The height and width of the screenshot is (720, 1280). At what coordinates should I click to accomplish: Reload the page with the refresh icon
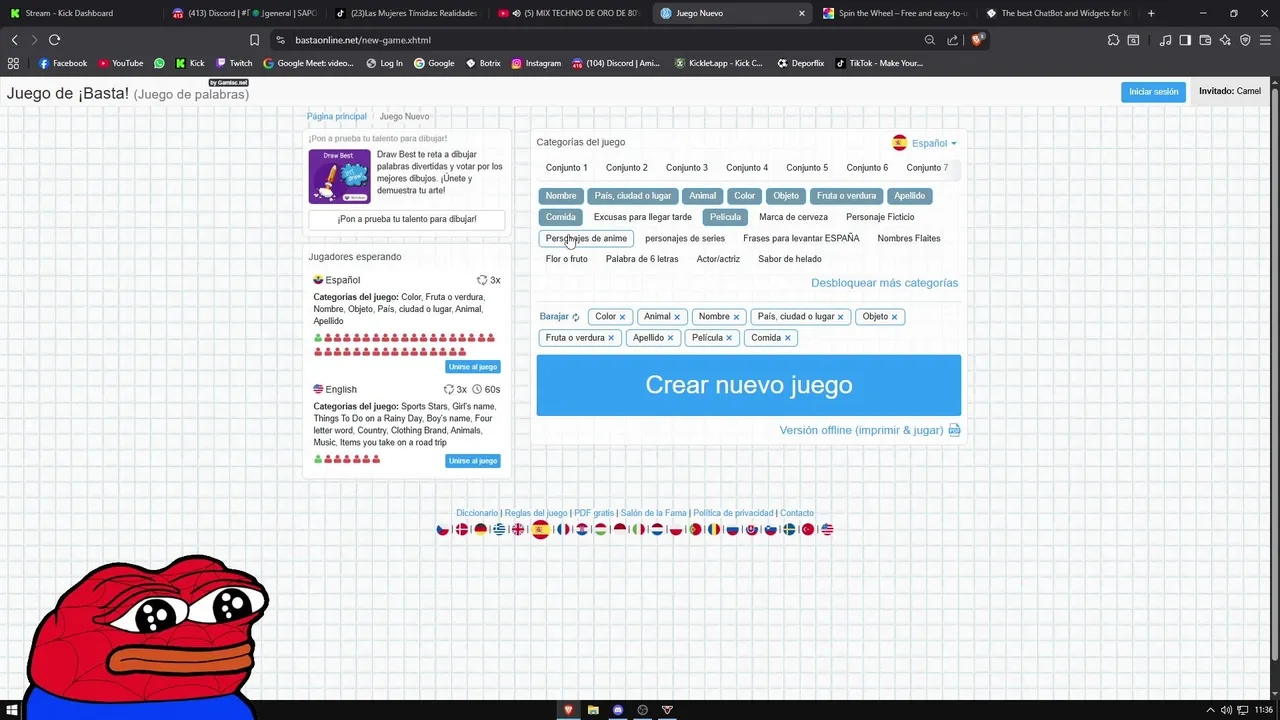(x=54, y=40)
